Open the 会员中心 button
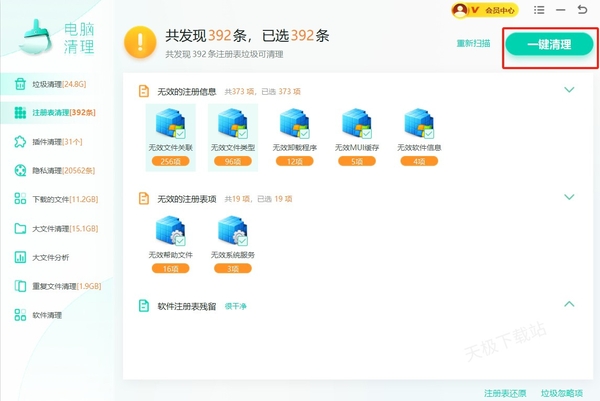The width and height of the screenshot is (600, 401). point(484,10)
